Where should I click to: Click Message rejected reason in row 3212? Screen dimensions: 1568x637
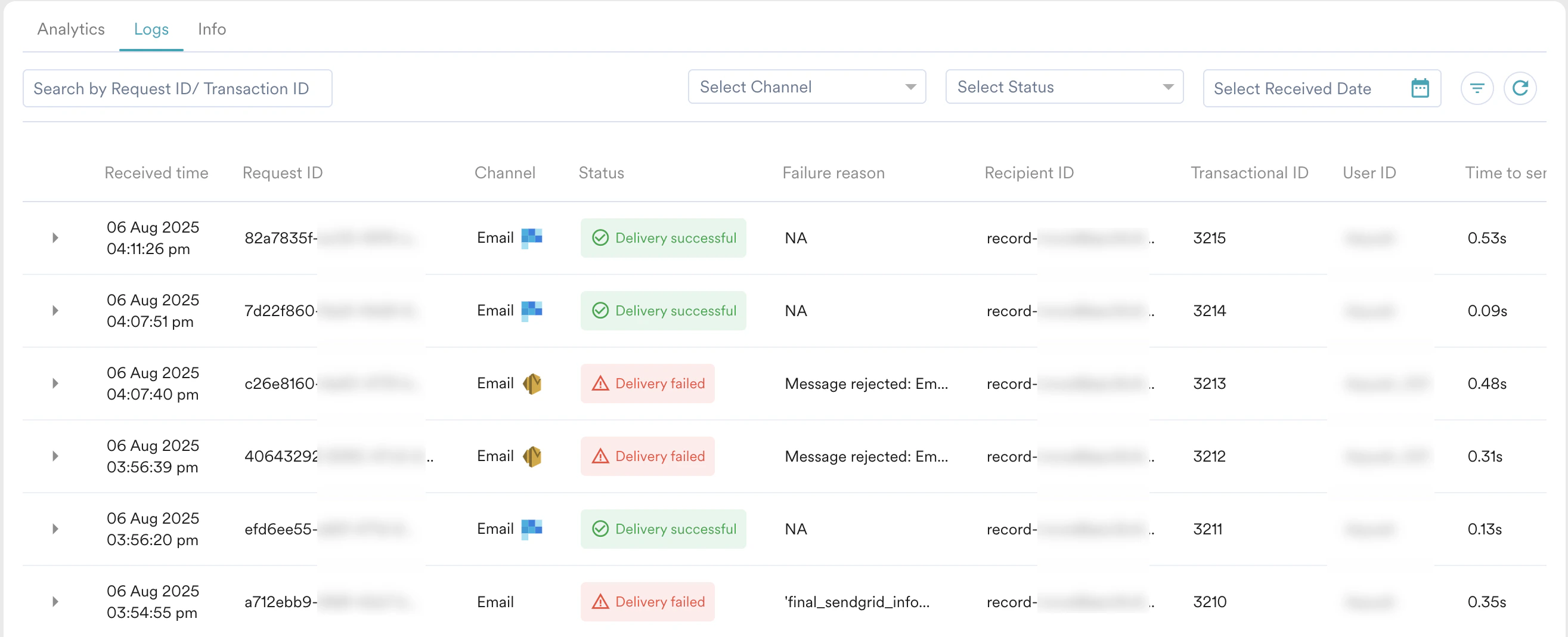(866, 457)
